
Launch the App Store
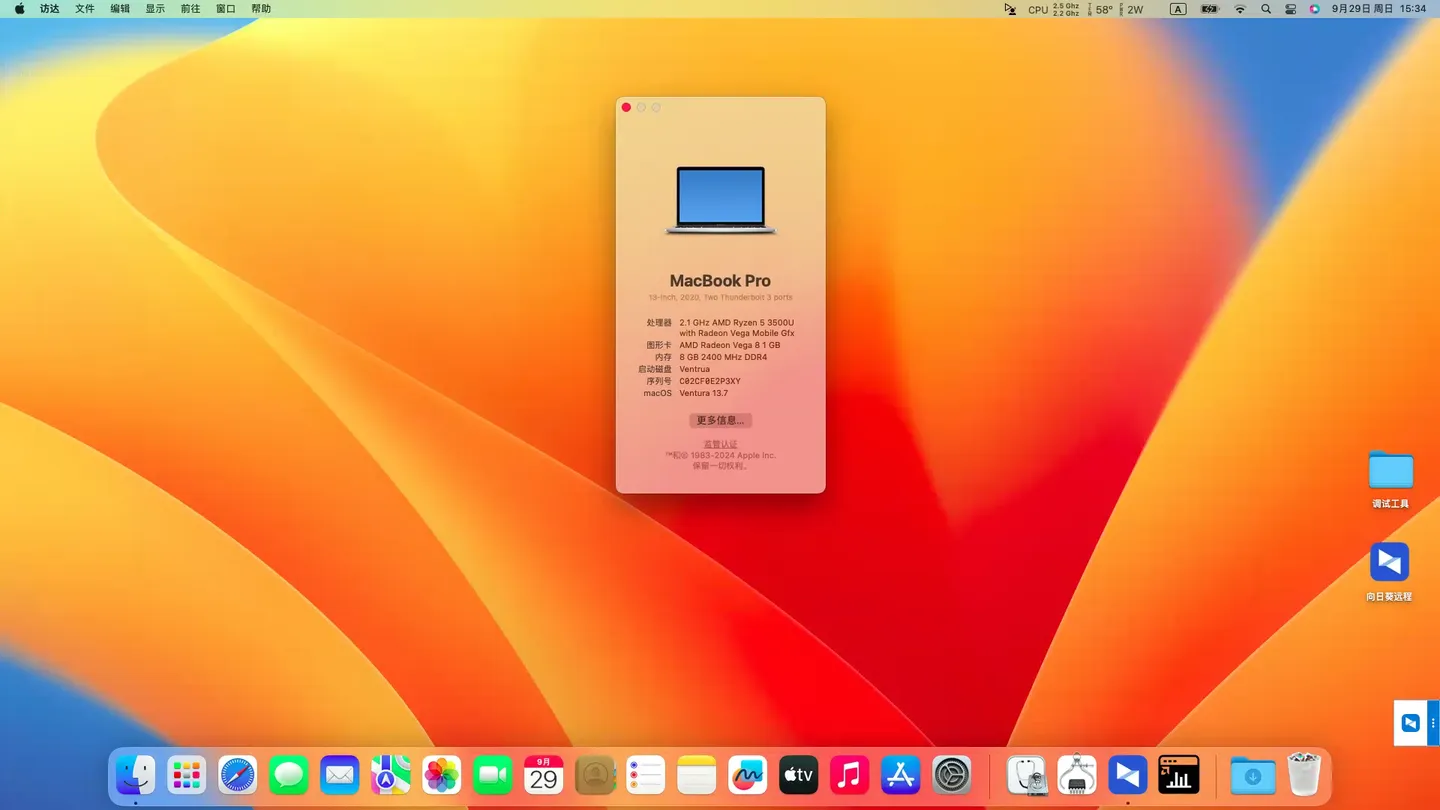900,774
